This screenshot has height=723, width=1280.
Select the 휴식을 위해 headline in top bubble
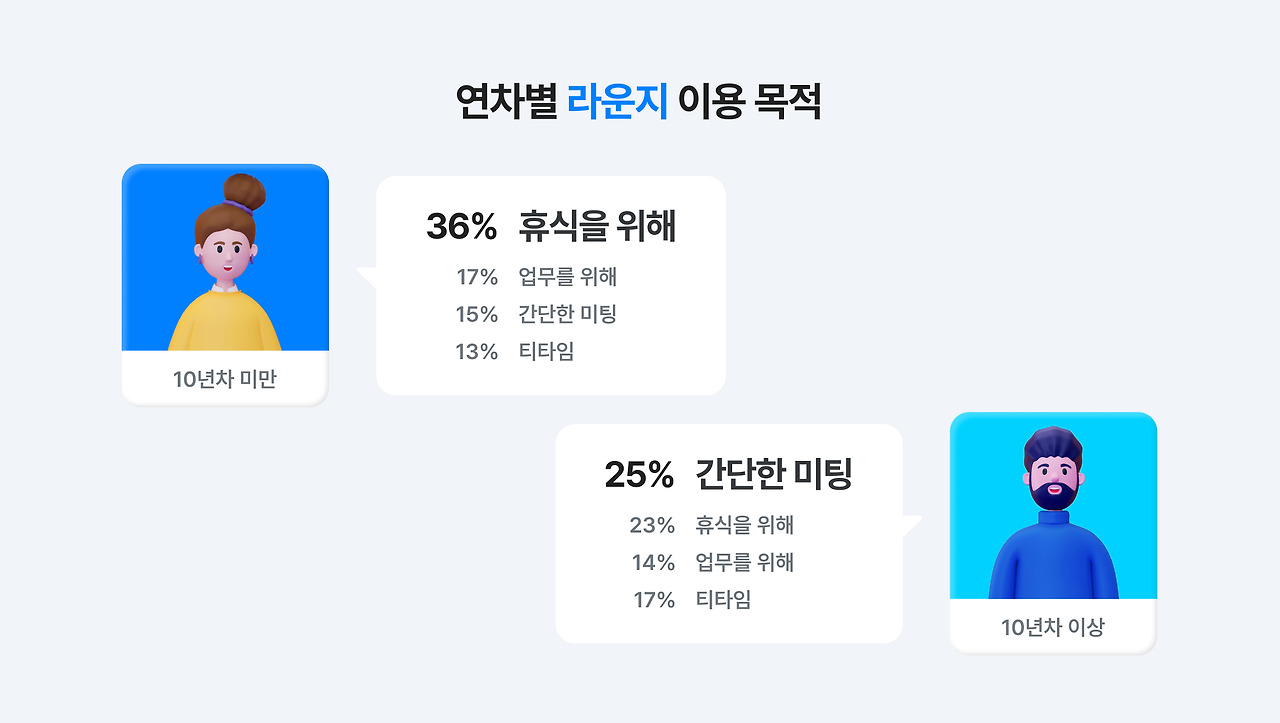(x=597, y=227)
